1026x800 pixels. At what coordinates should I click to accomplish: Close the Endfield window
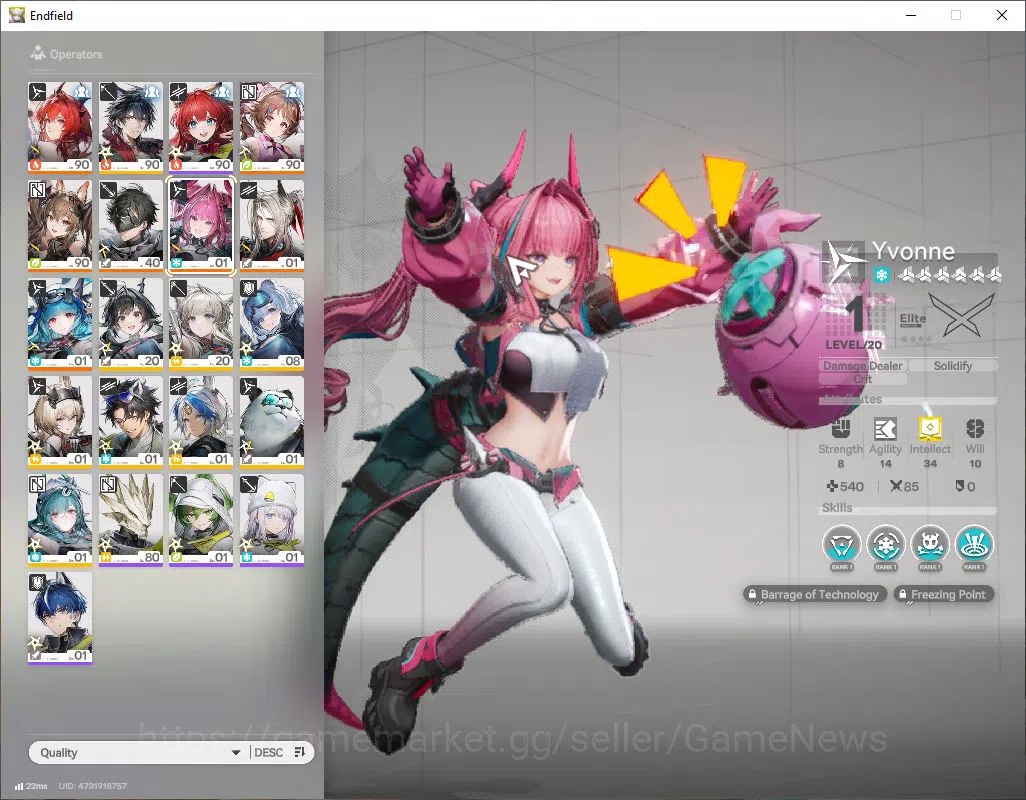1002,15
